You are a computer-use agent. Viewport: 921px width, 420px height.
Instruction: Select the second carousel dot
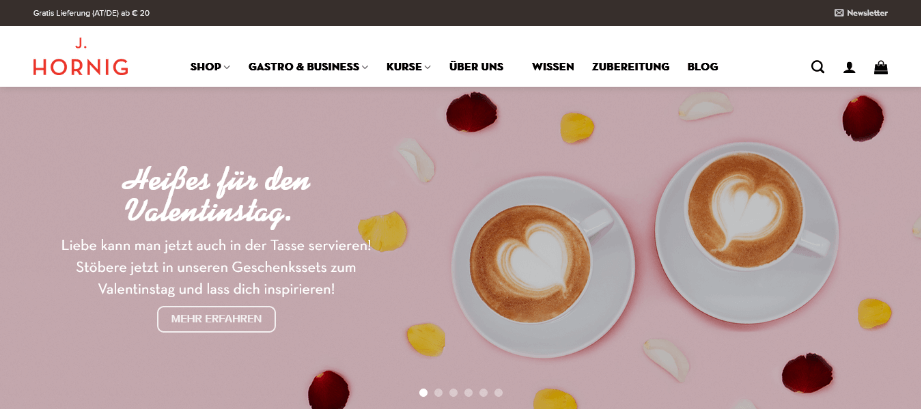coord(438,393)
